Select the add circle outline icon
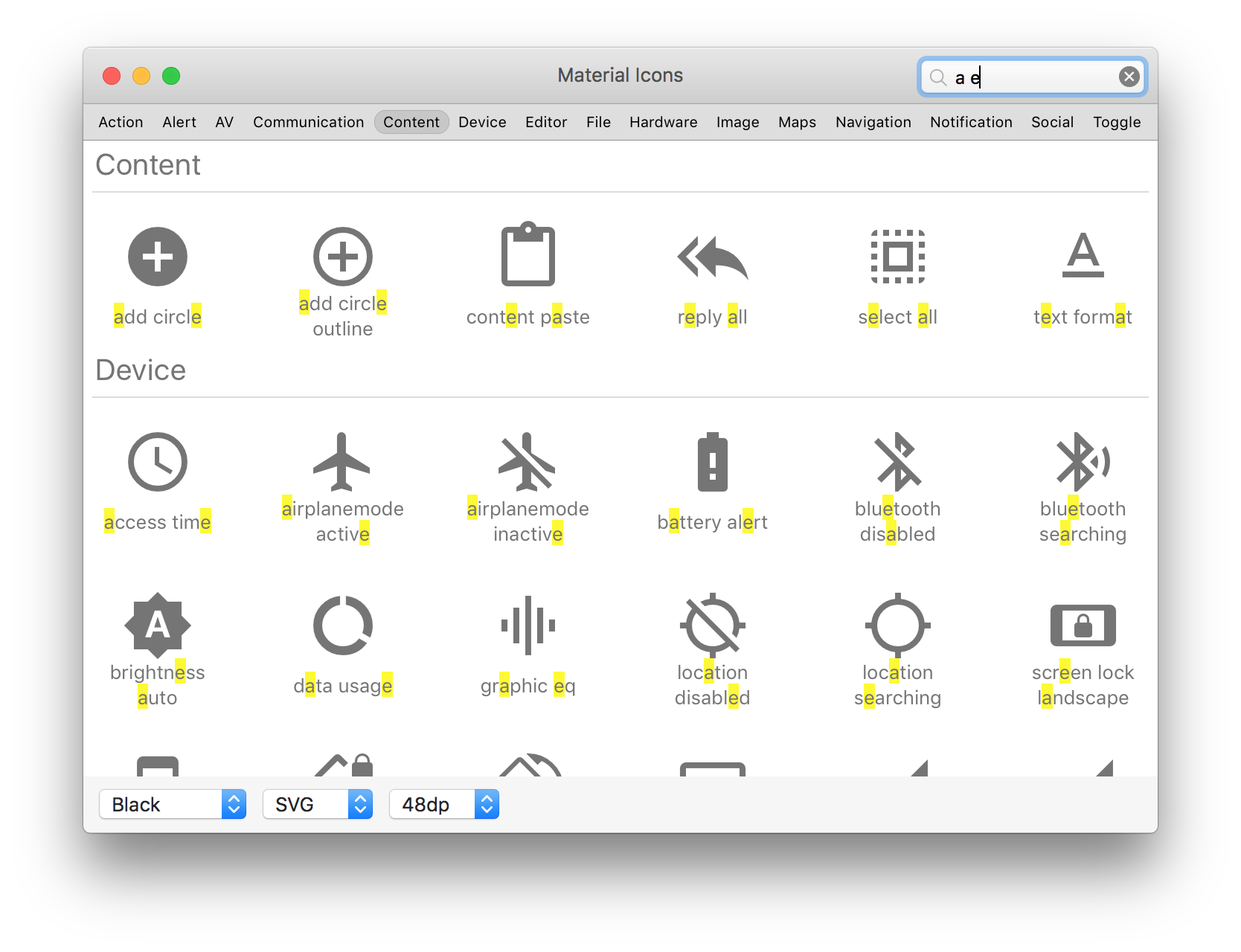Image resolution: width=1241 pixels, height=952 pixels. 343,257
